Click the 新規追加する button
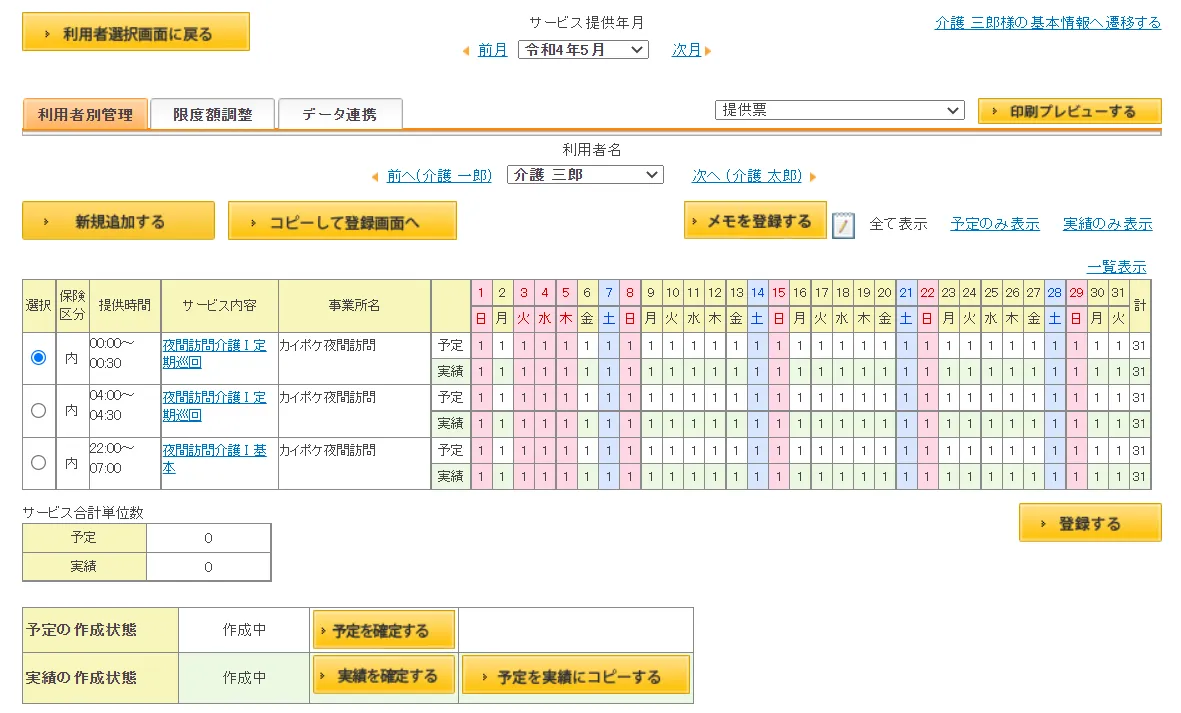This screenshot has height=713, width=1181. point(118,220)
